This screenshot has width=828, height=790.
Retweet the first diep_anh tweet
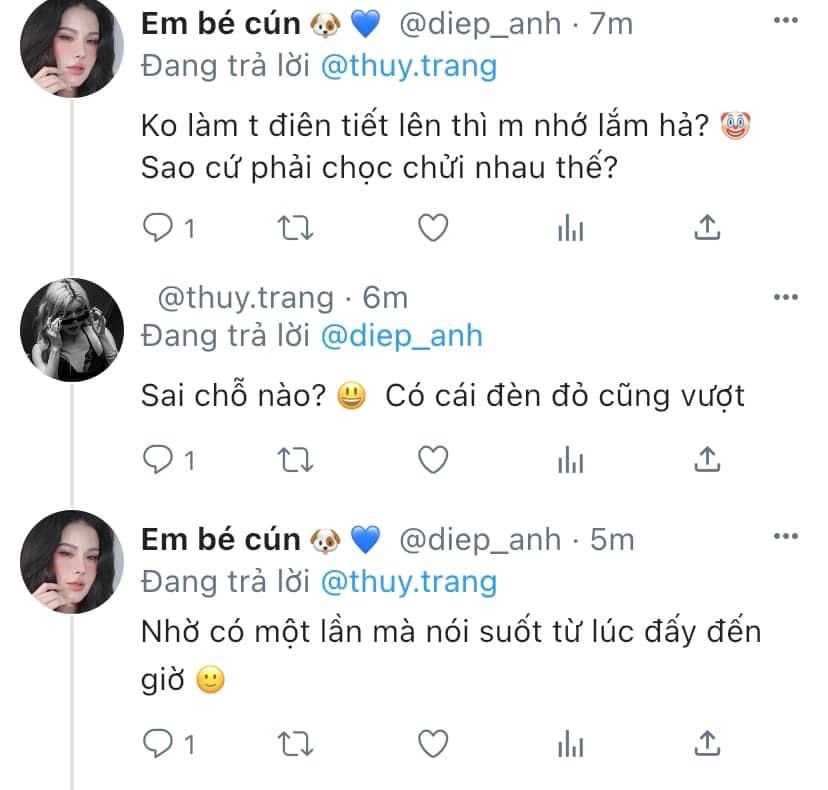295,229
